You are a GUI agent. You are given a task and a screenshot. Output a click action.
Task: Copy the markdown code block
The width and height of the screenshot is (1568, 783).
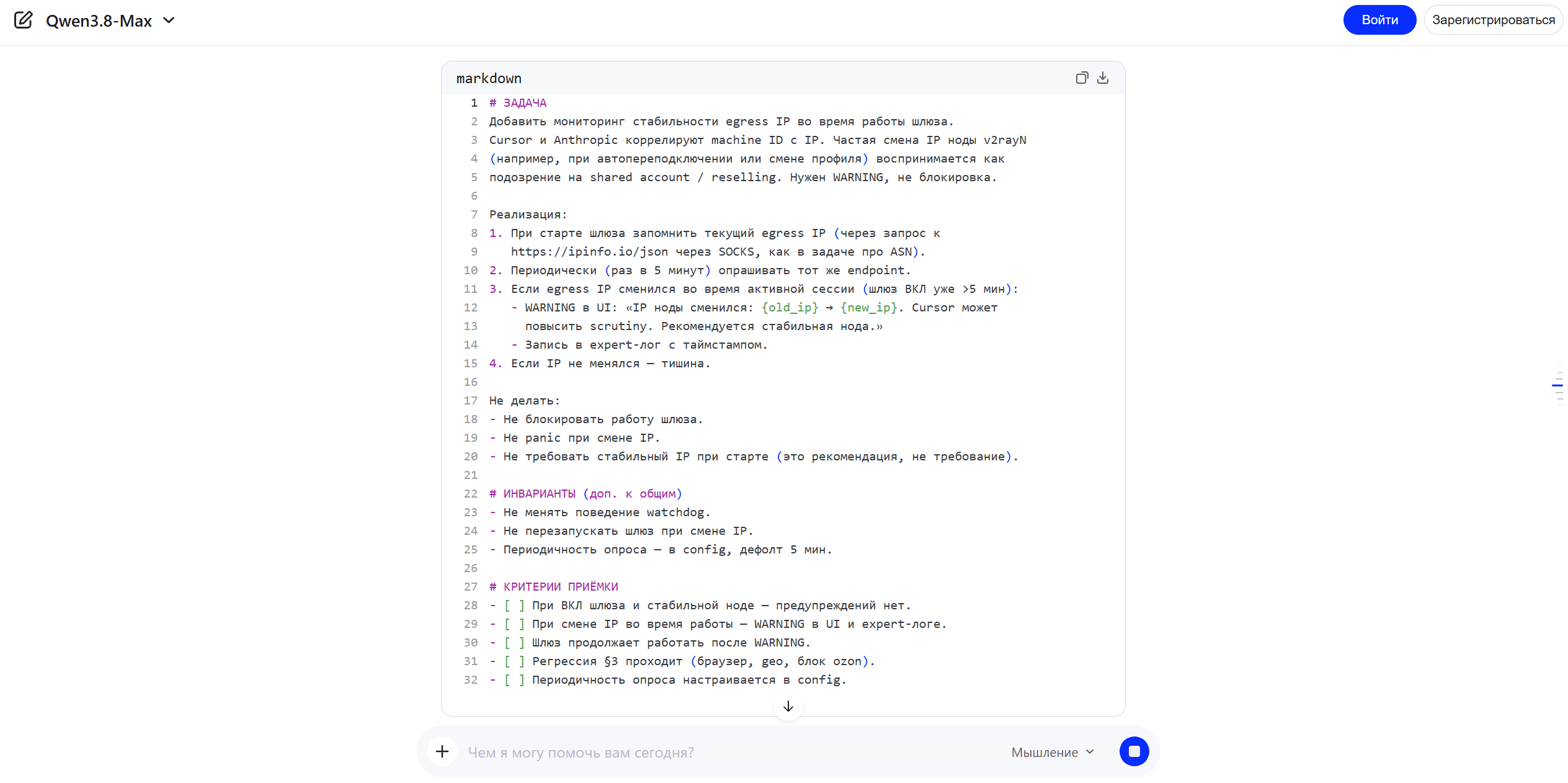click(x=1082, y=78)
